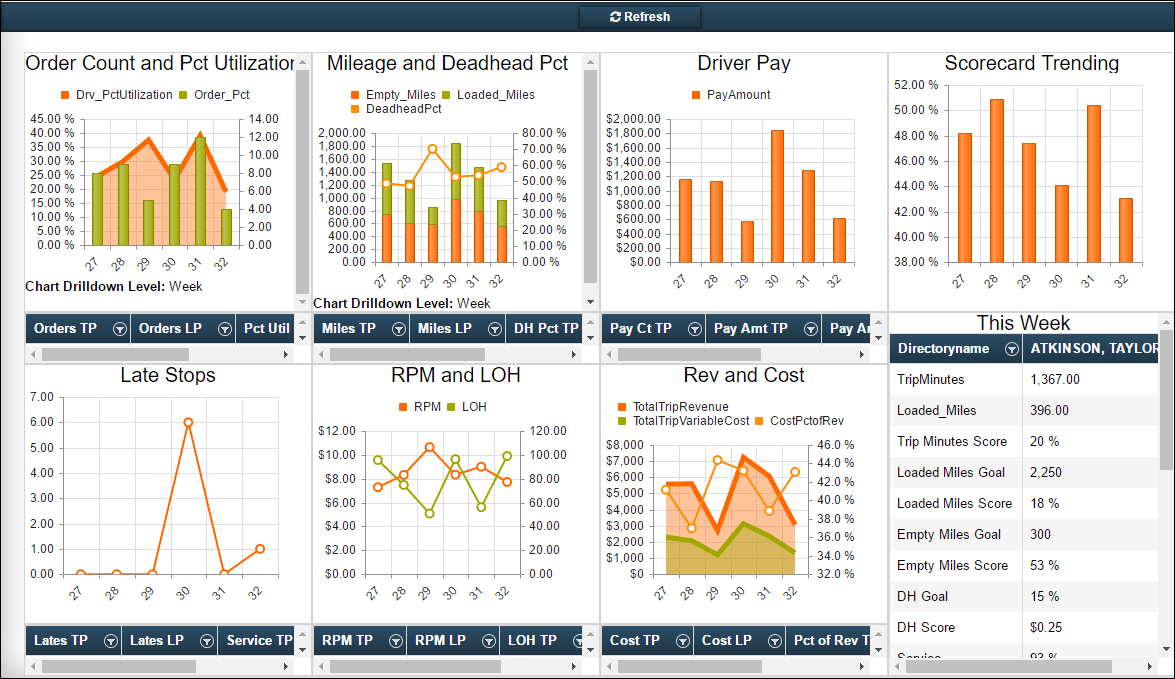Click the Refresh button

[x=640, y=16]
